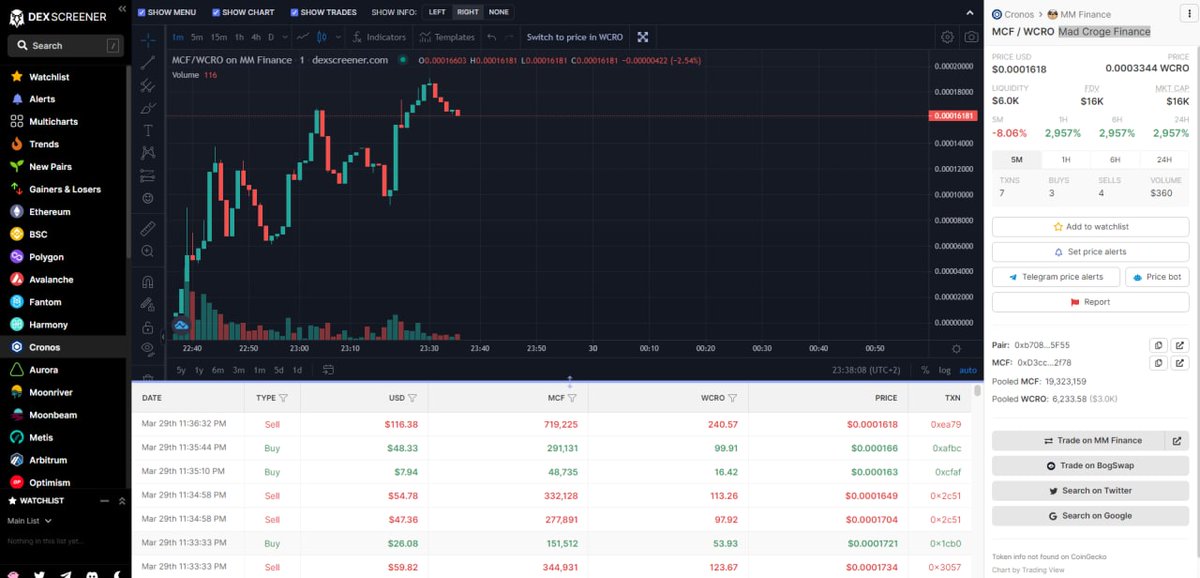Select the 6H stats tab

tap(1115, 159)
